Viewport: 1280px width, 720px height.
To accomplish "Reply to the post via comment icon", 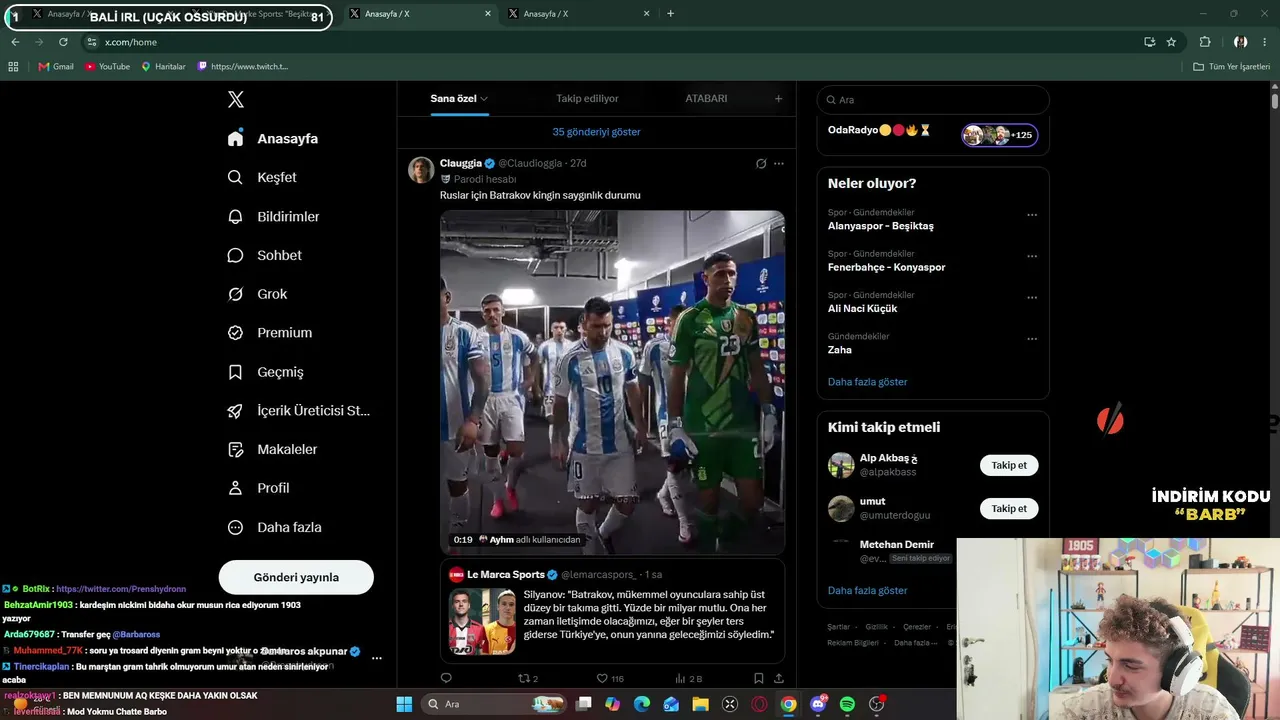I will (446, 678).
